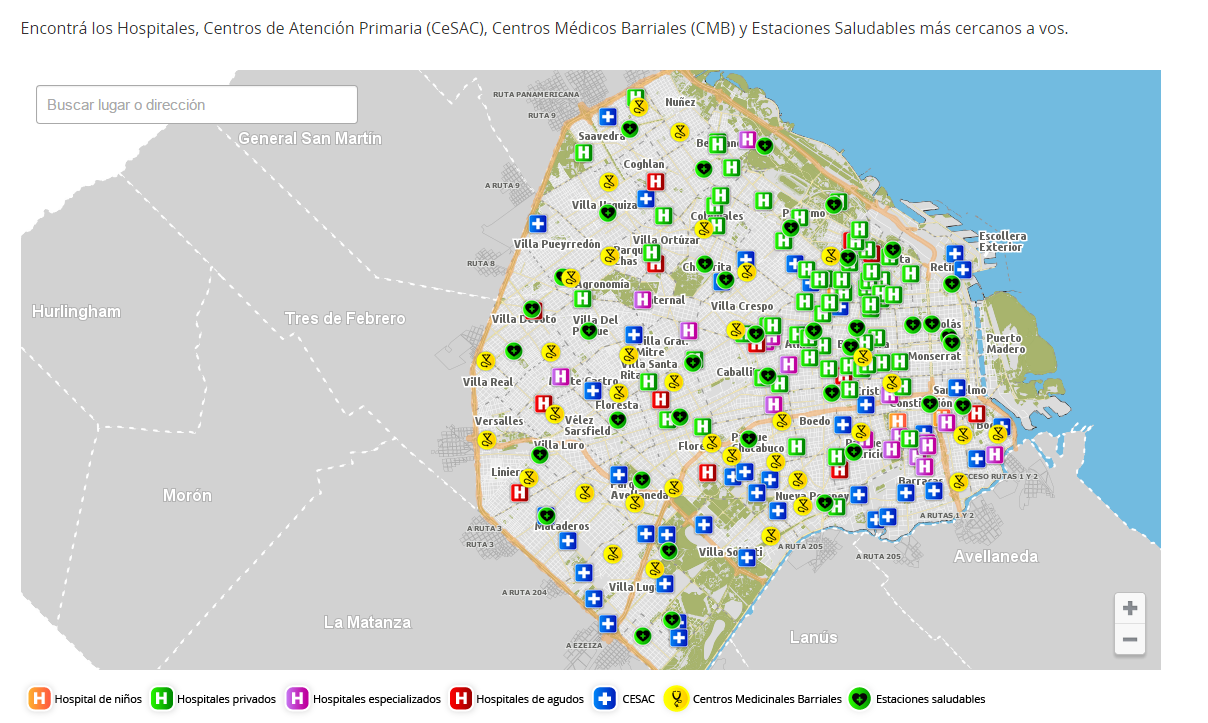Click the 'Buscar lugar o dirección' search field
This screenshot has height=723, width=1208.
click(x=197, y=105)
